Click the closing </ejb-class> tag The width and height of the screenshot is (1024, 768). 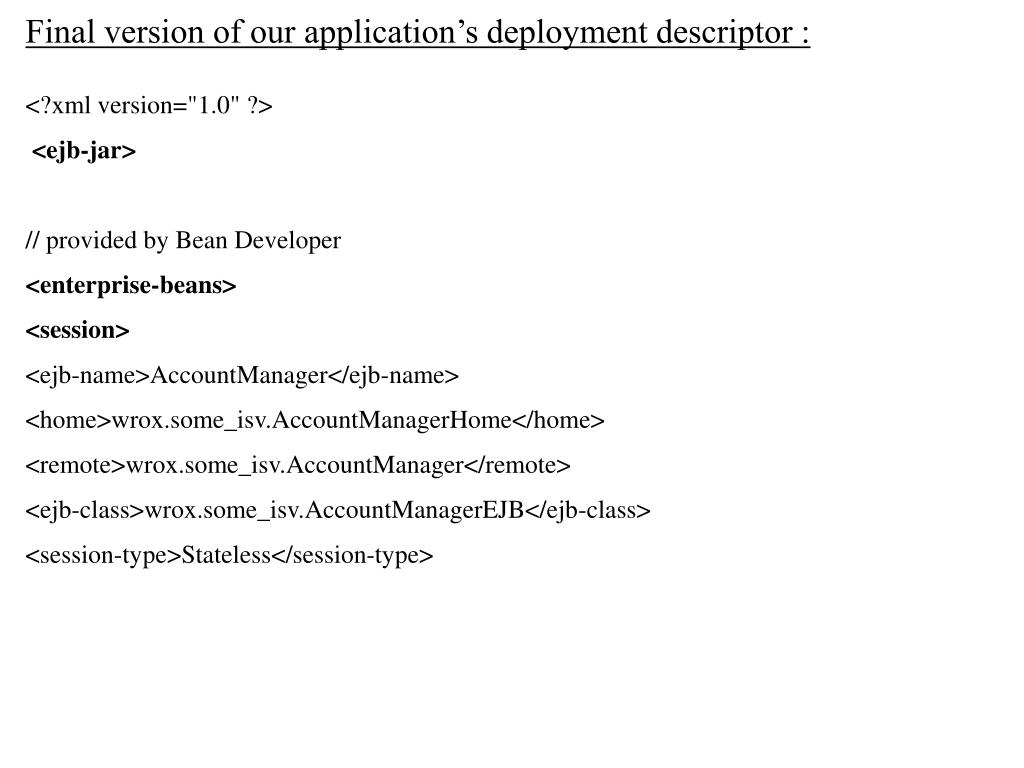pos(588,511)
